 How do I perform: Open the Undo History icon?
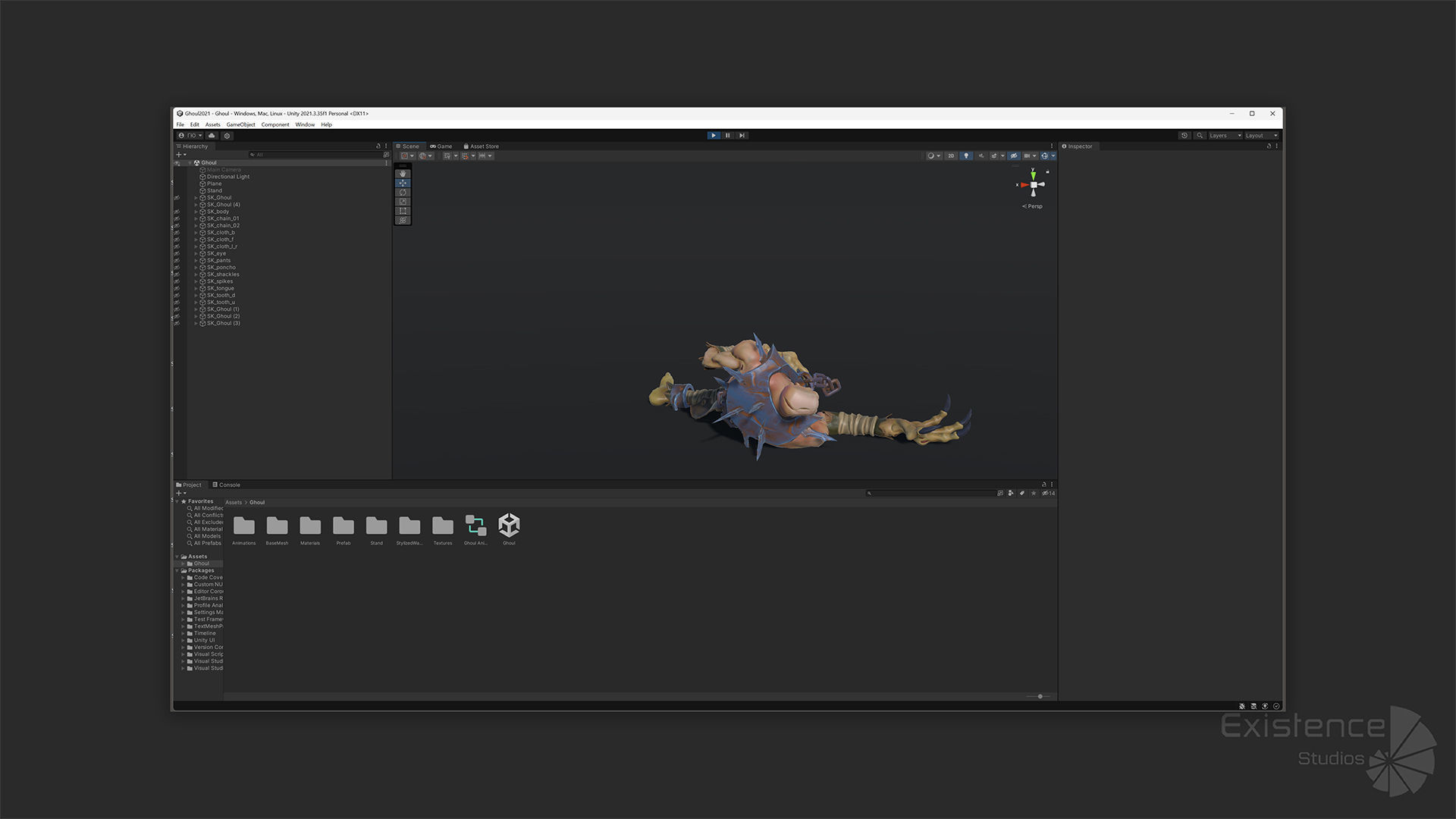(1185, 136)
